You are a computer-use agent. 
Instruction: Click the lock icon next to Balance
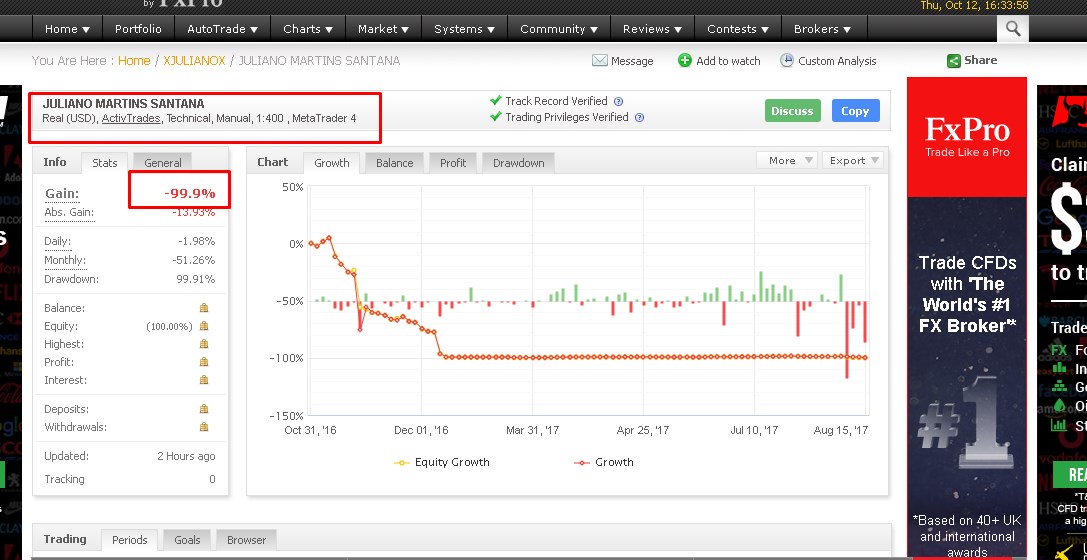tap(204, 308)
